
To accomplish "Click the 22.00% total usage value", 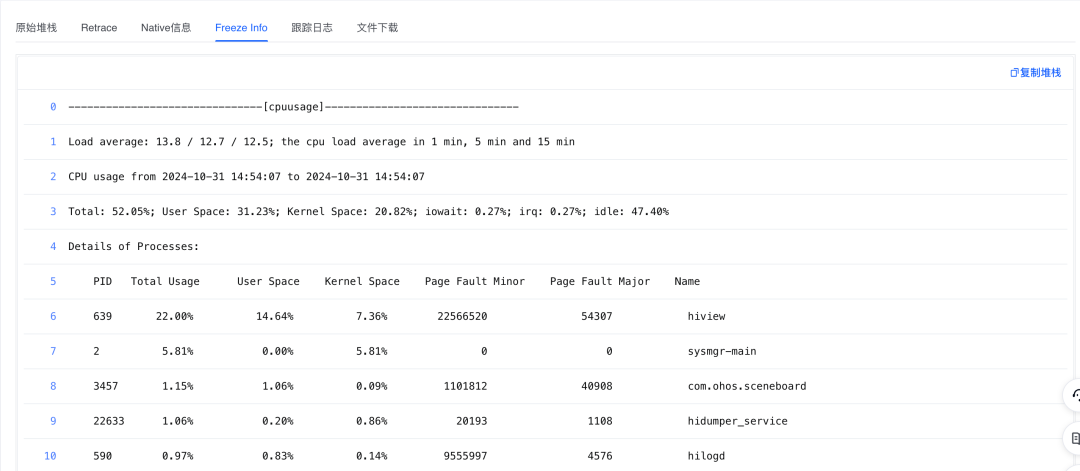I will click(x=175, y=316).
